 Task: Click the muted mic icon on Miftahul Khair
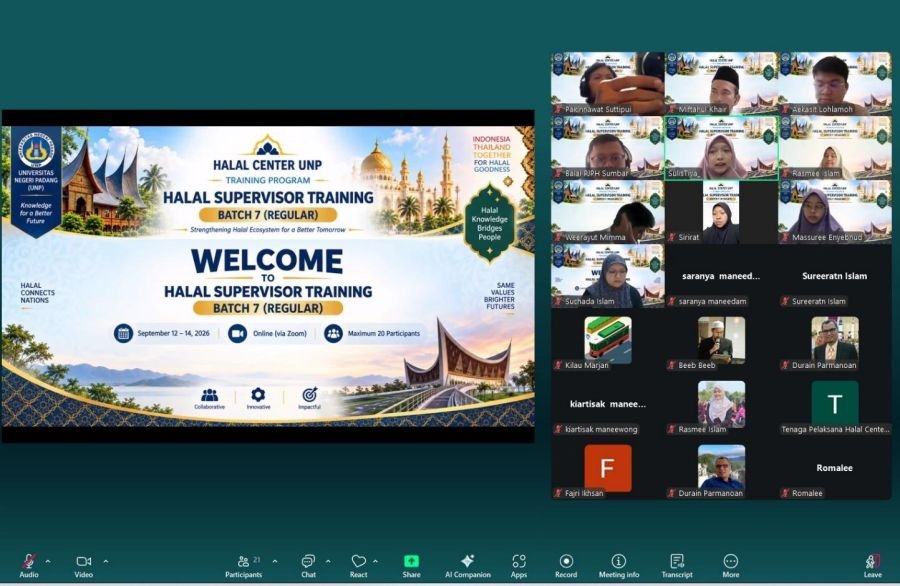[x=672, y=109]
